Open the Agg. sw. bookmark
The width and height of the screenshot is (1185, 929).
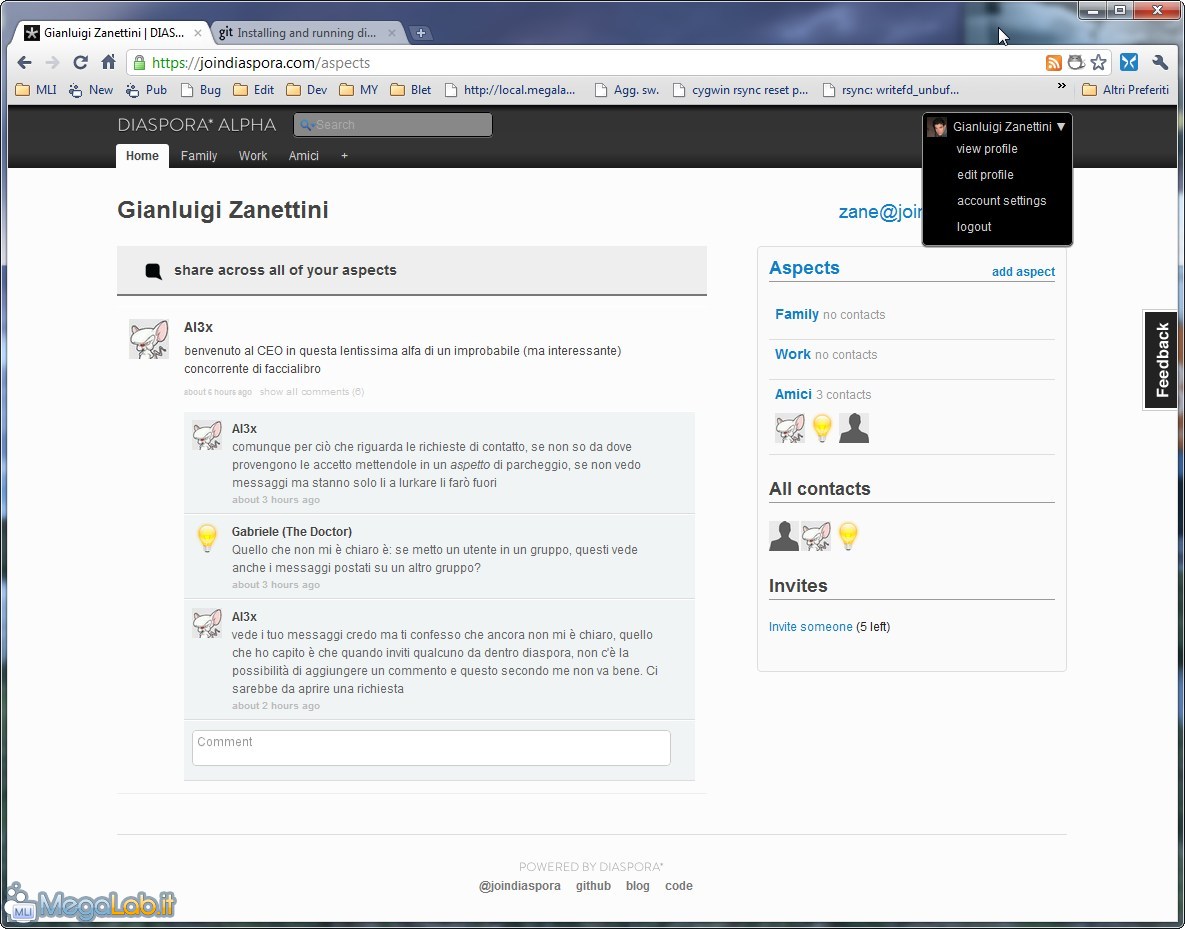click(627, 90)
